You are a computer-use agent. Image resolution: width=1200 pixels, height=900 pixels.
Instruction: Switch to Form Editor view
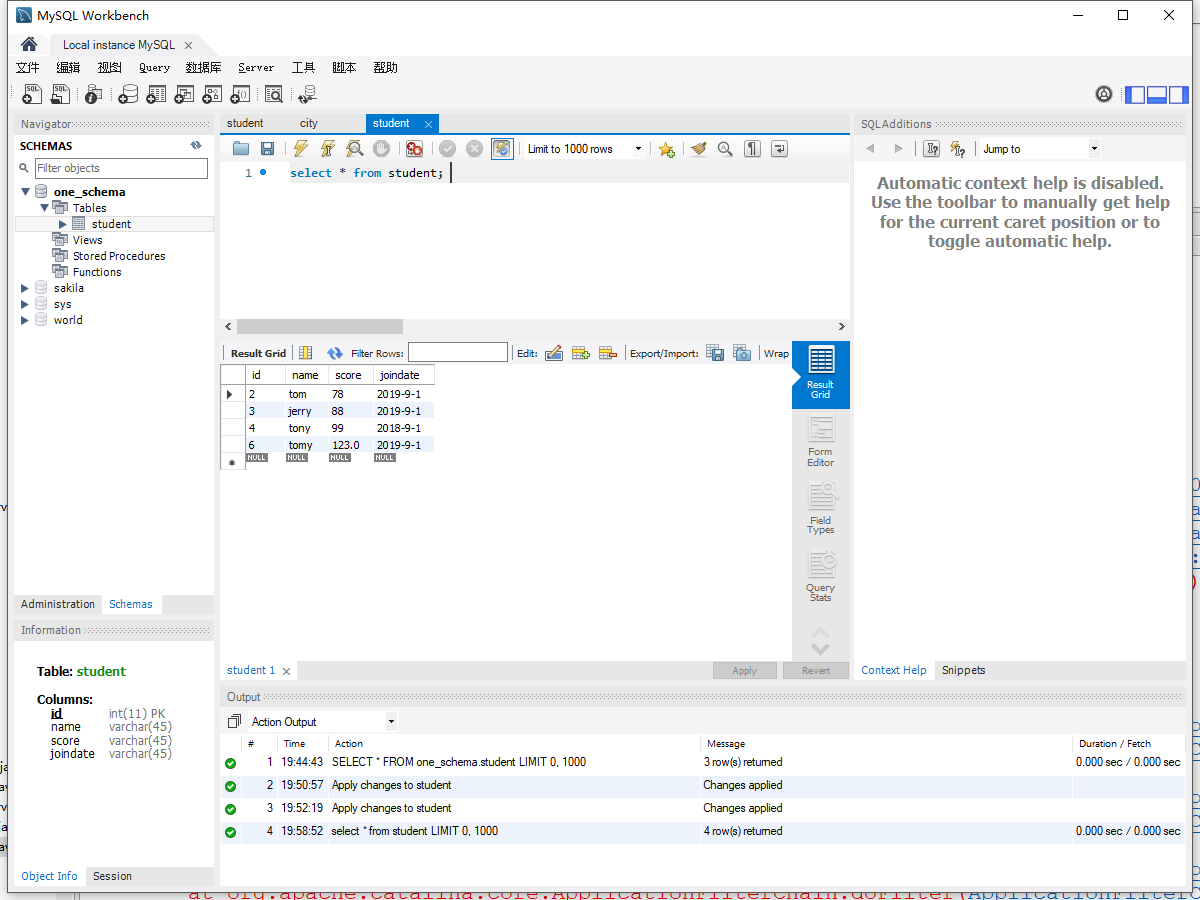(821, 442)
